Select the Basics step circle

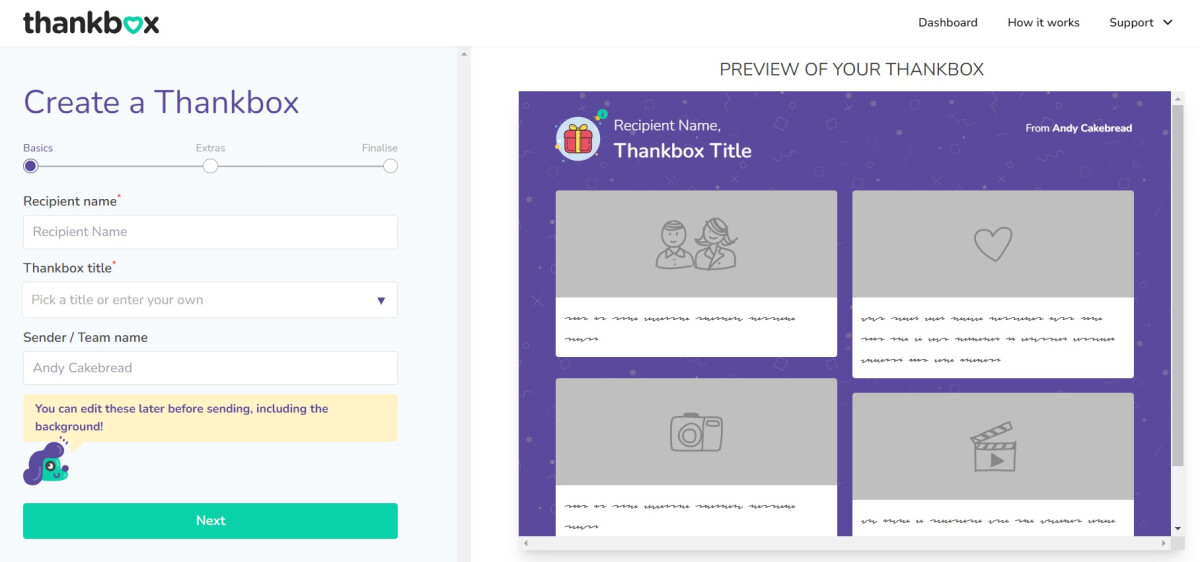tap(31, 166)
